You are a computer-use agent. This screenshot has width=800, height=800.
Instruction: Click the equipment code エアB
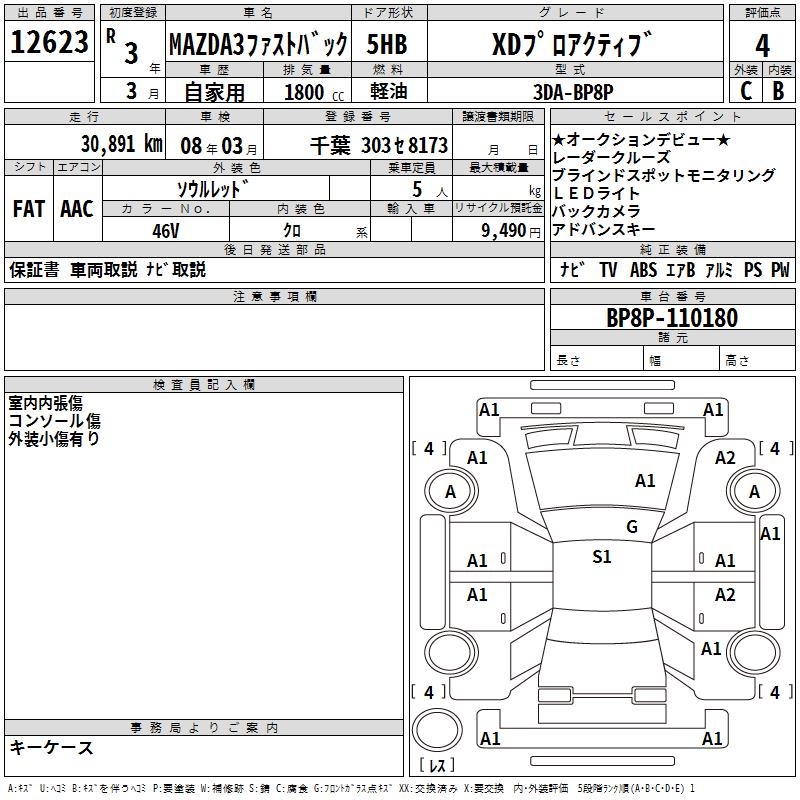tap(681, 269)
